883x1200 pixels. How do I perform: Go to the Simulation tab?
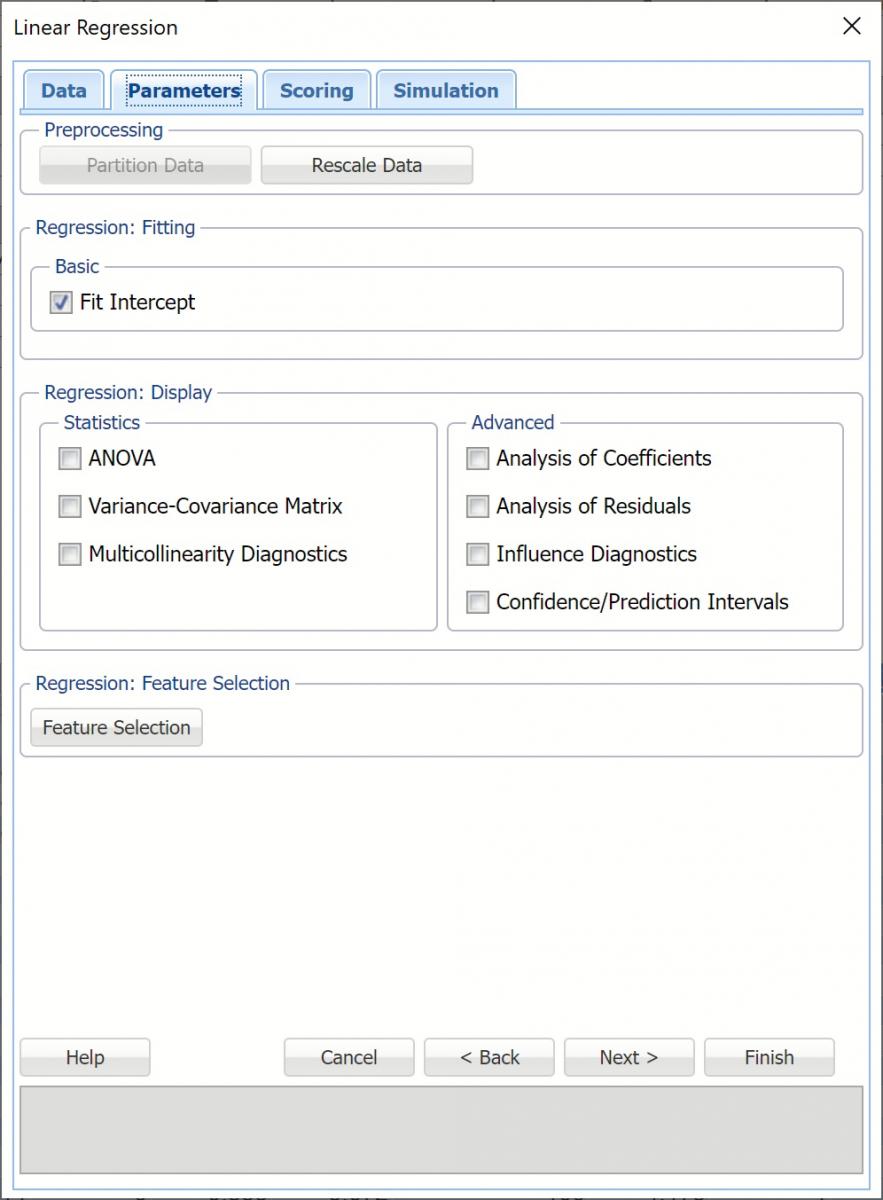[445, 91]
